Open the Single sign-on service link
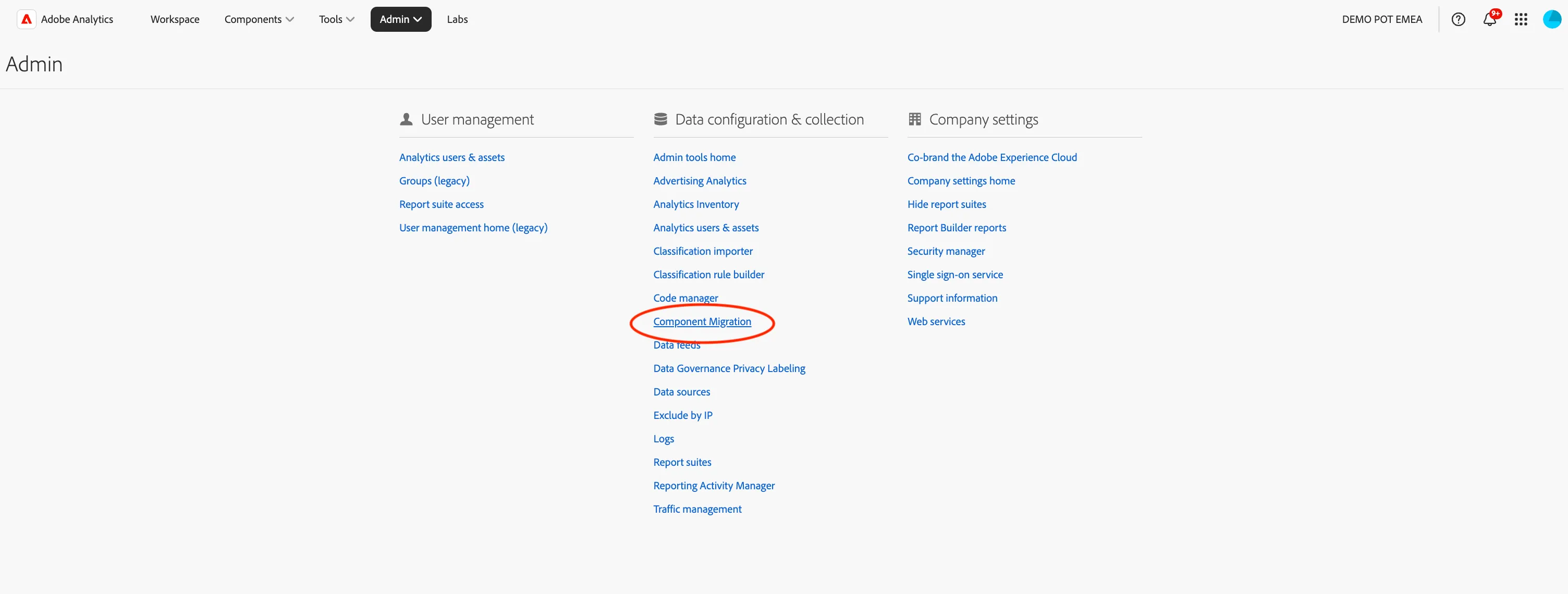Image resolution: width=1568 pixels, height=594 pixels. click(954, 275)
